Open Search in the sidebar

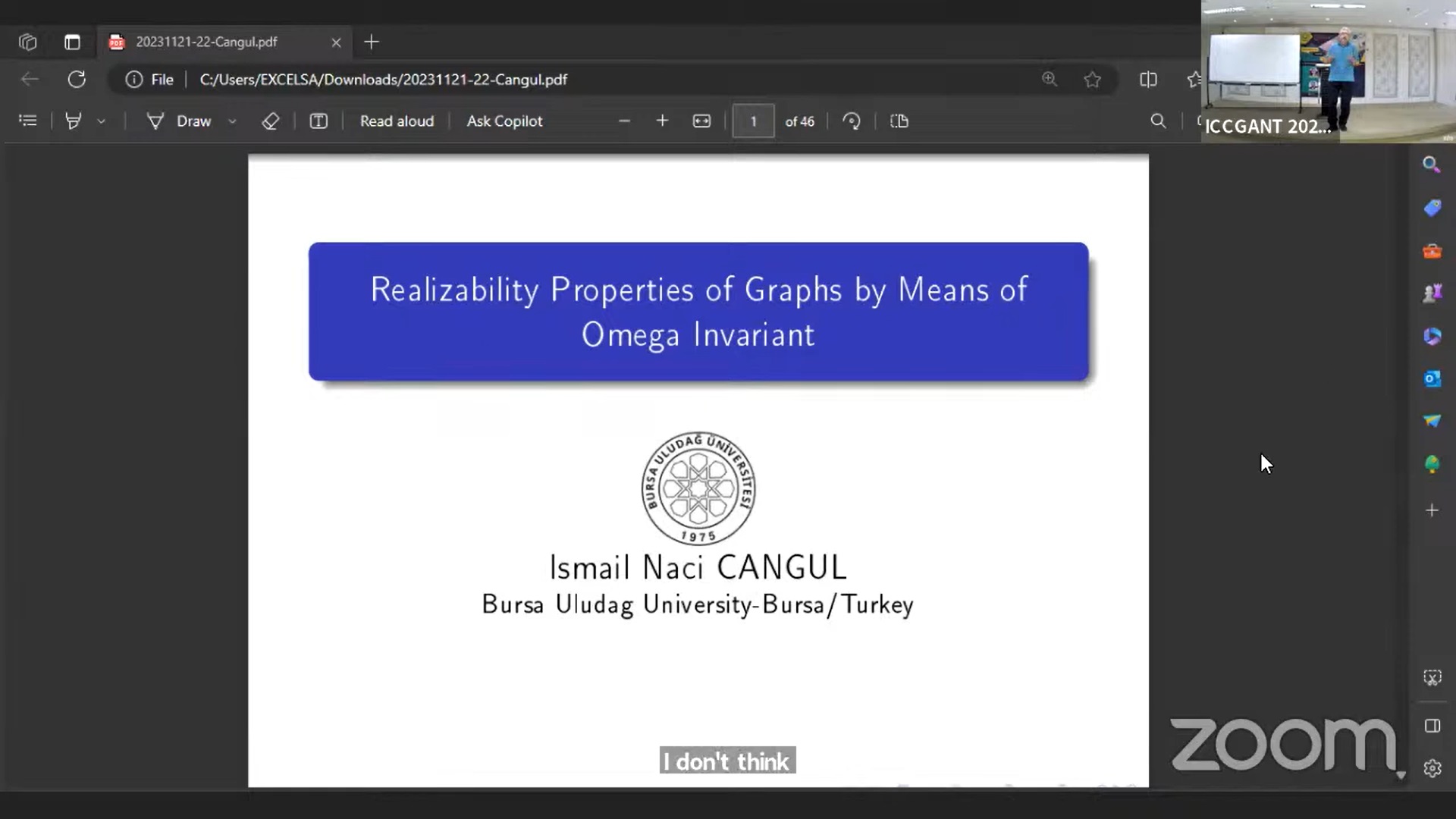[x=1431, y=164]
